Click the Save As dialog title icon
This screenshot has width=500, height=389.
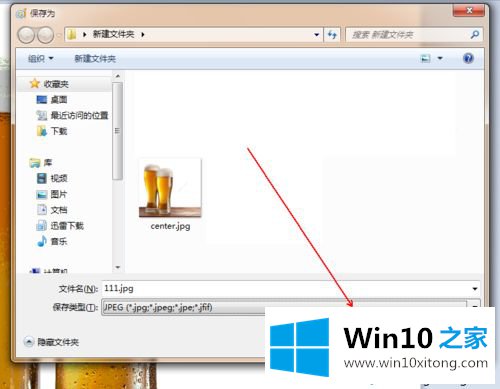tap(21, 13)
